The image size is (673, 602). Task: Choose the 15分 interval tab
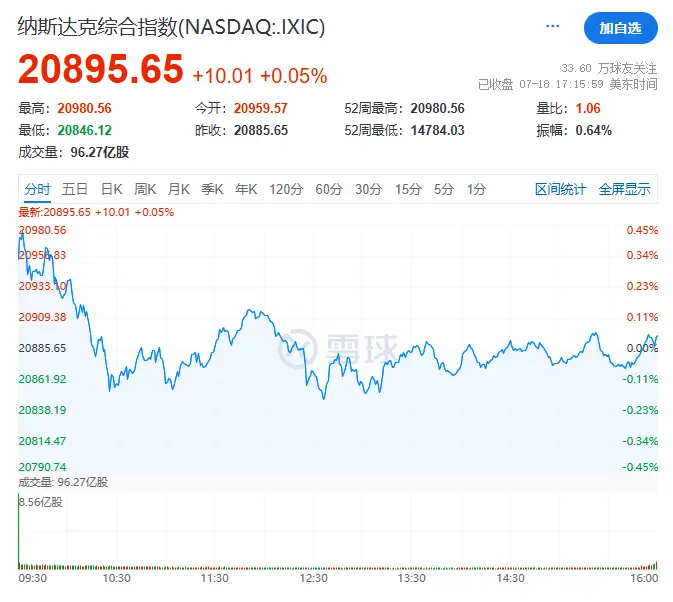(x=408, y=189)
